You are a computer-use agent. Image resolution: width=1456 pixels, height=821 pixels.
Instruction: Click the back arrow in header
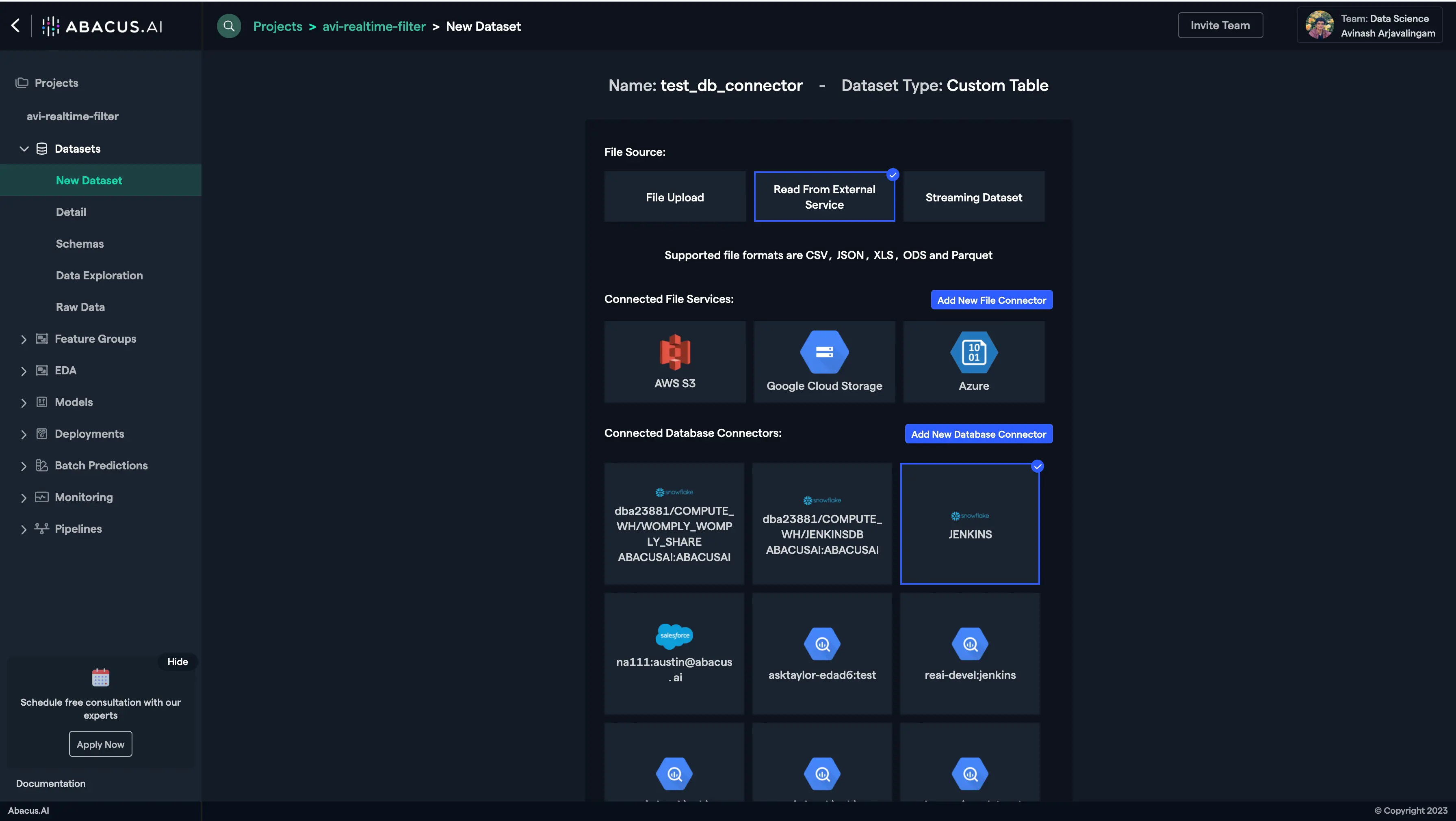16,26
